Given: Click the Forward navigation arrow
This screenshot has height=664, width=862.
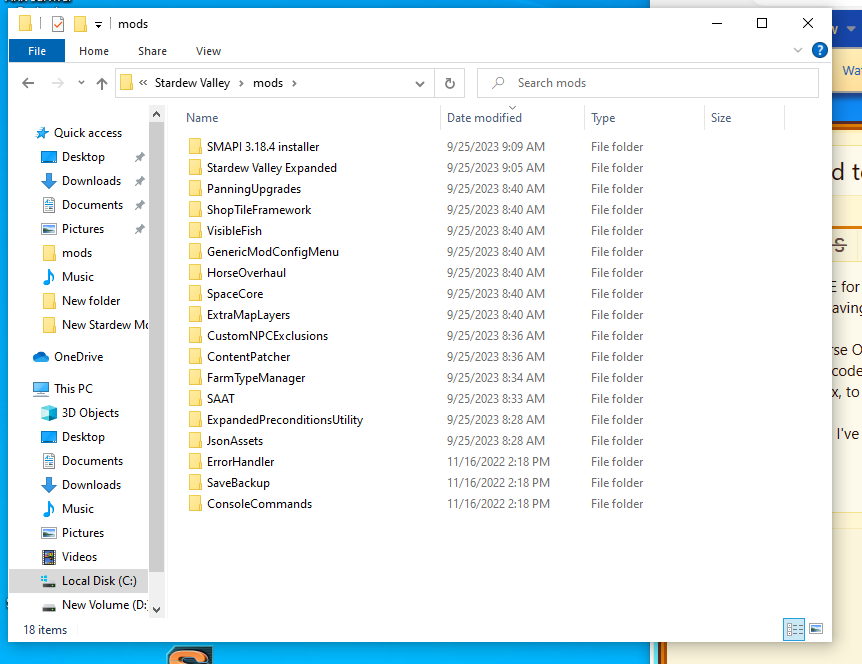Looking at the screenshot, I should 57,83.
